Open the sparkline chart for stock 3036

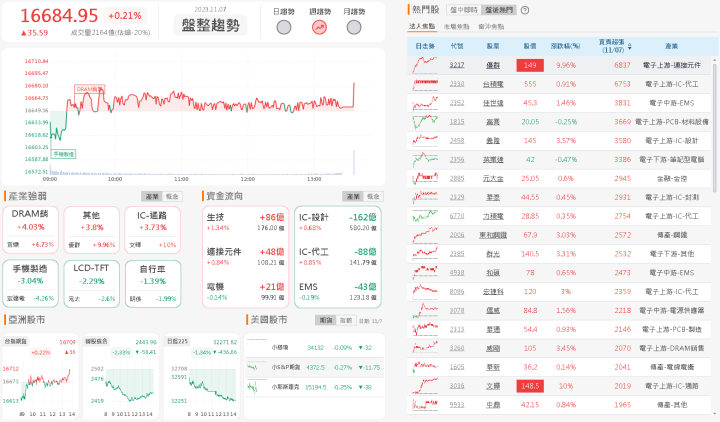[x=425, y=386]
